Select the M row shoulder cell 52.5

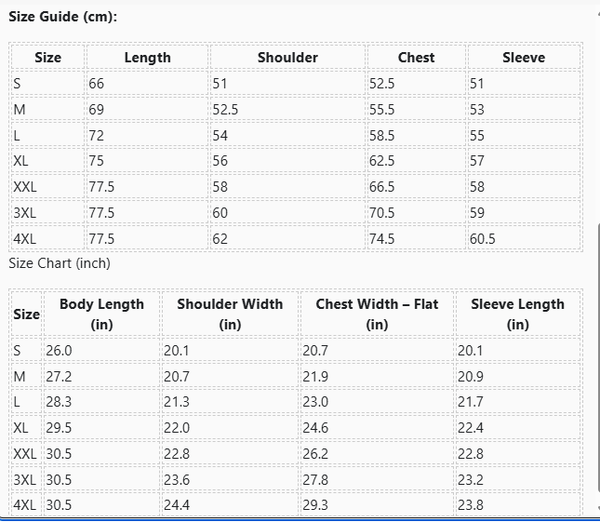tap(225, 109)
